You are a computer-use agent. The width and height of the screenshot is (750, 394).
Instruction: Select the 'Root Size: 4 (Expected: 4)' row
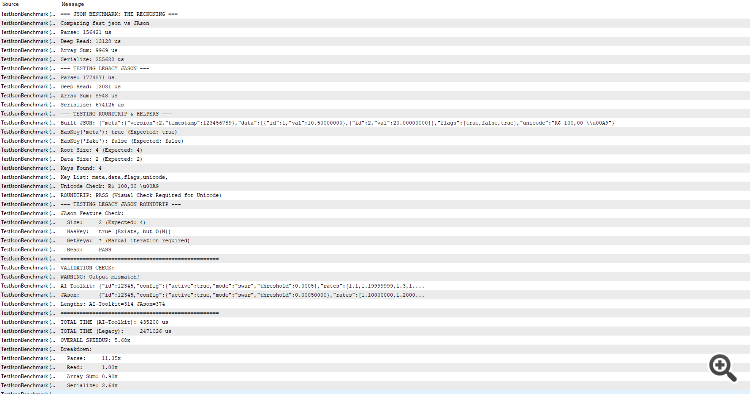(x=375, y=150)
